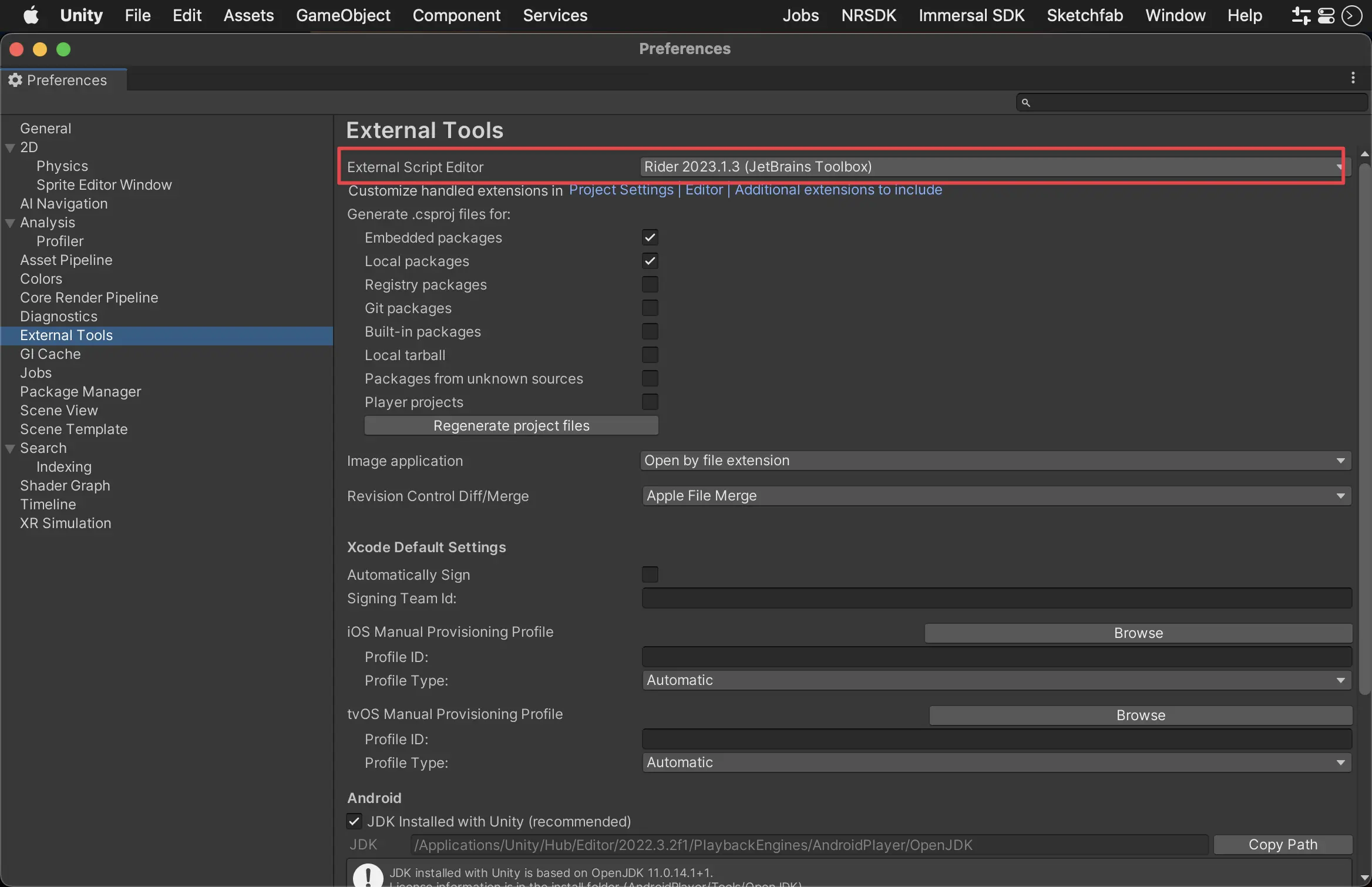Open macOS Control Center icon

[x=1326, y=15]
